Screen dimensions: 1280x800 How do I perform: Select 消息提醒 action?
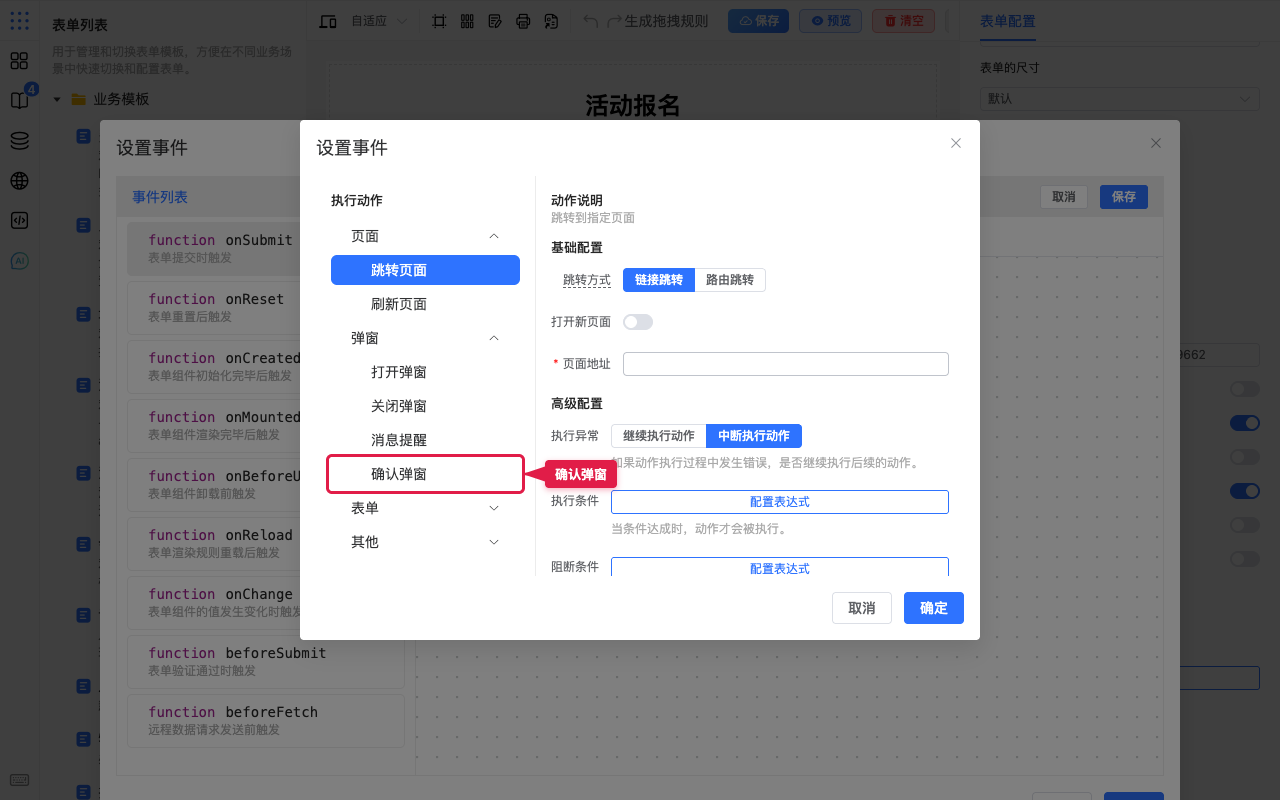click(x=425, y=440)
